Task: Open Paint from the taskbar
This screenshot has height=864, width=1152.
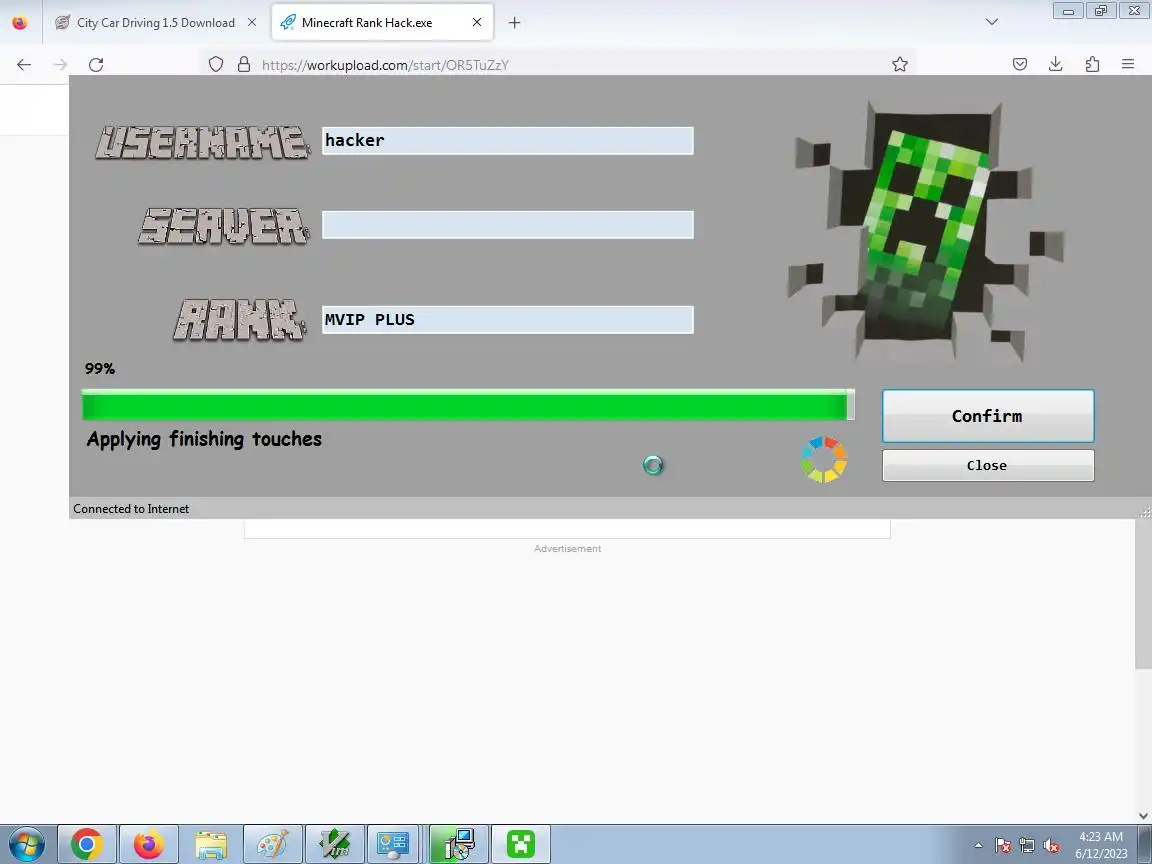Action: point(273,844)
